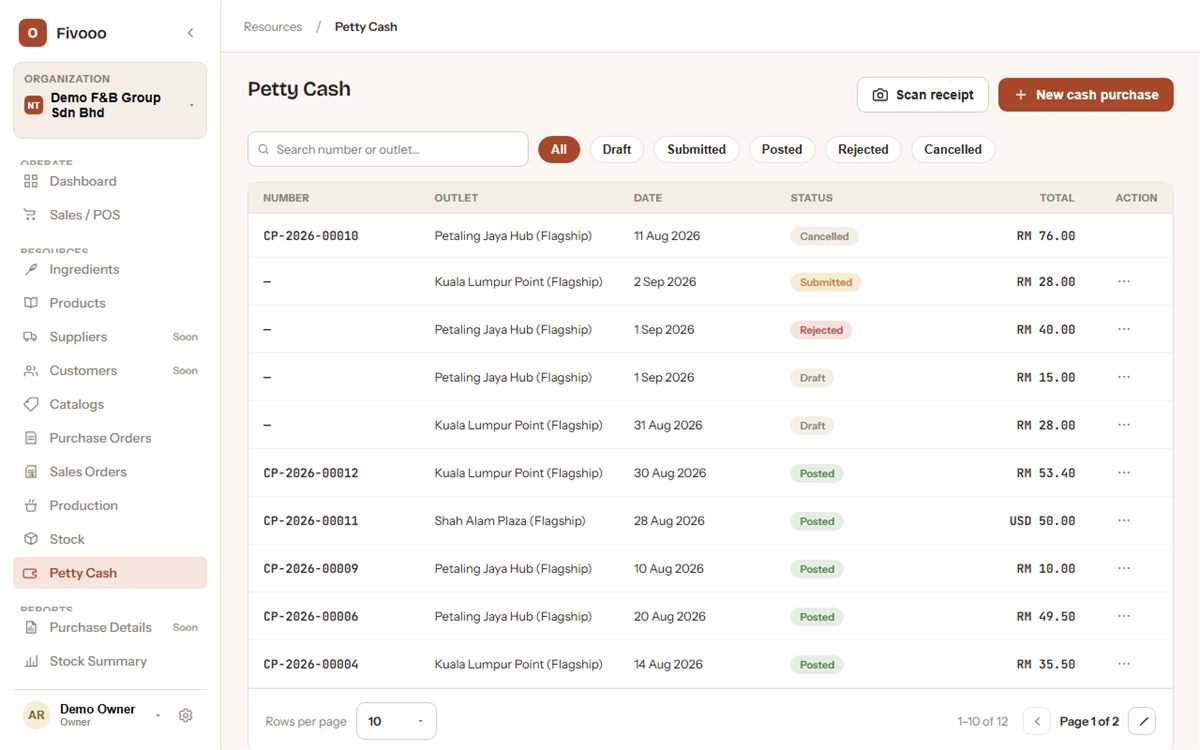Open actions menu for CP-2026-00011
Image resolution: width=1200 pixels, height=750 pixels.
1124,521
